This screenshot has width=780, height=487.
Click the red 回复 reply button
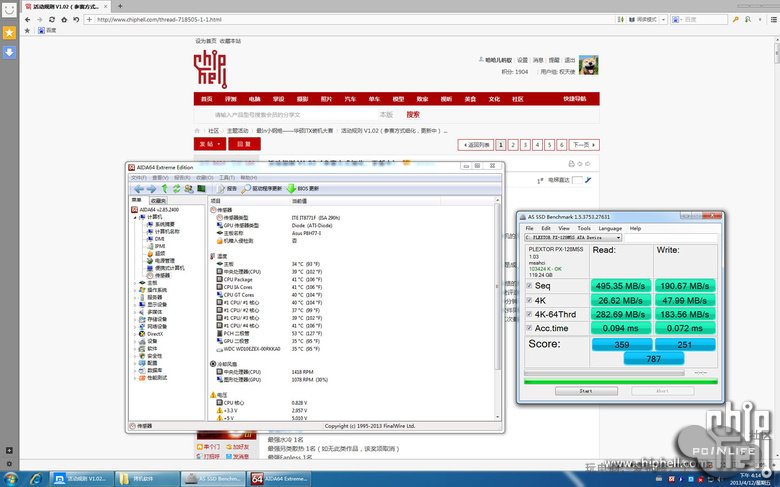(244, 144)
